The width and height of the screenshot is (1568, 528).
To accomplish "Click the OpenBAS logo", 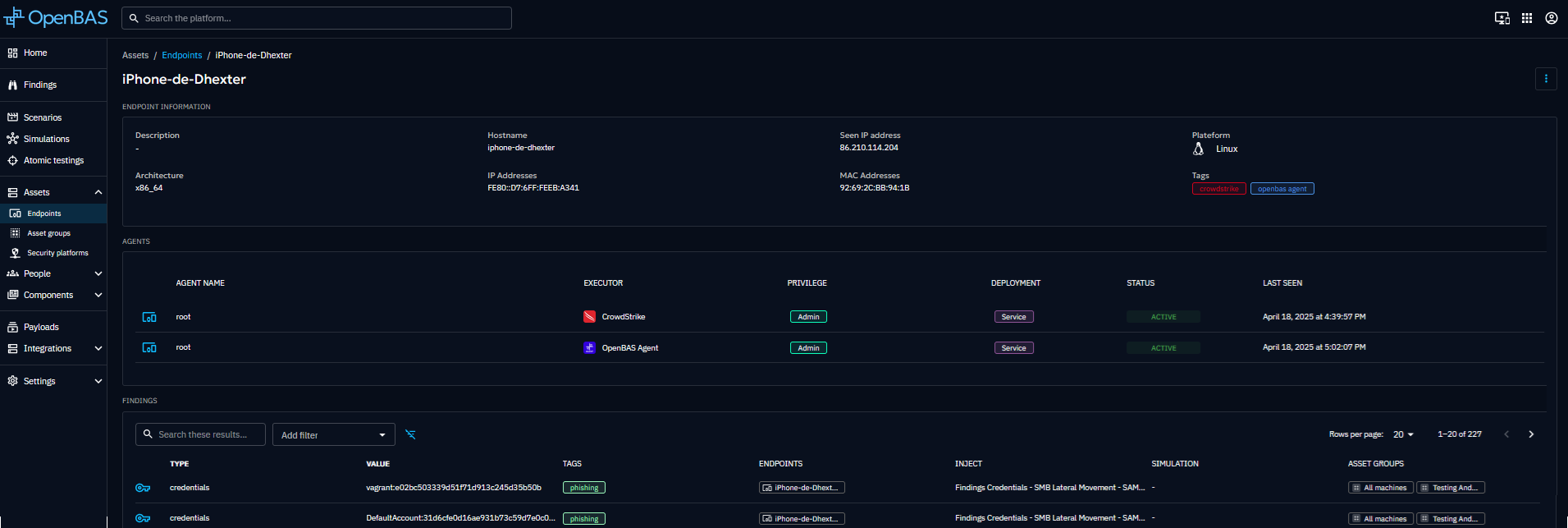I will [x=56, y=17].
